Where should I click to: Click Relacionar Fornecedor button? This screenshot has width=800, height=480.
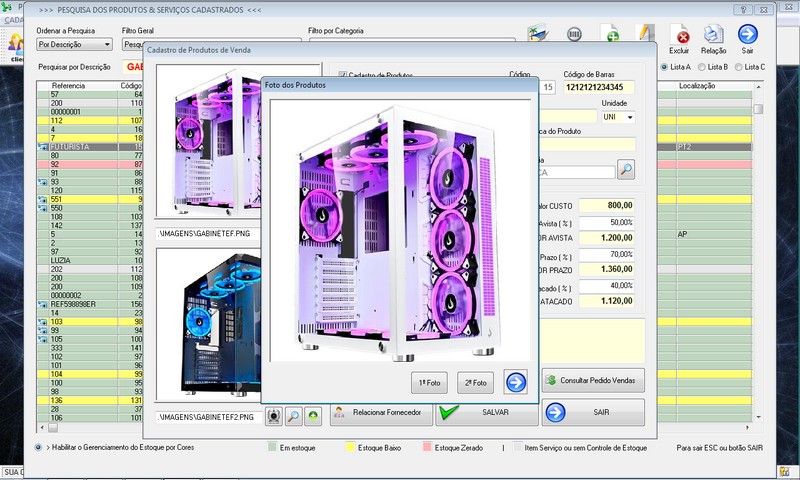[381, 412]
